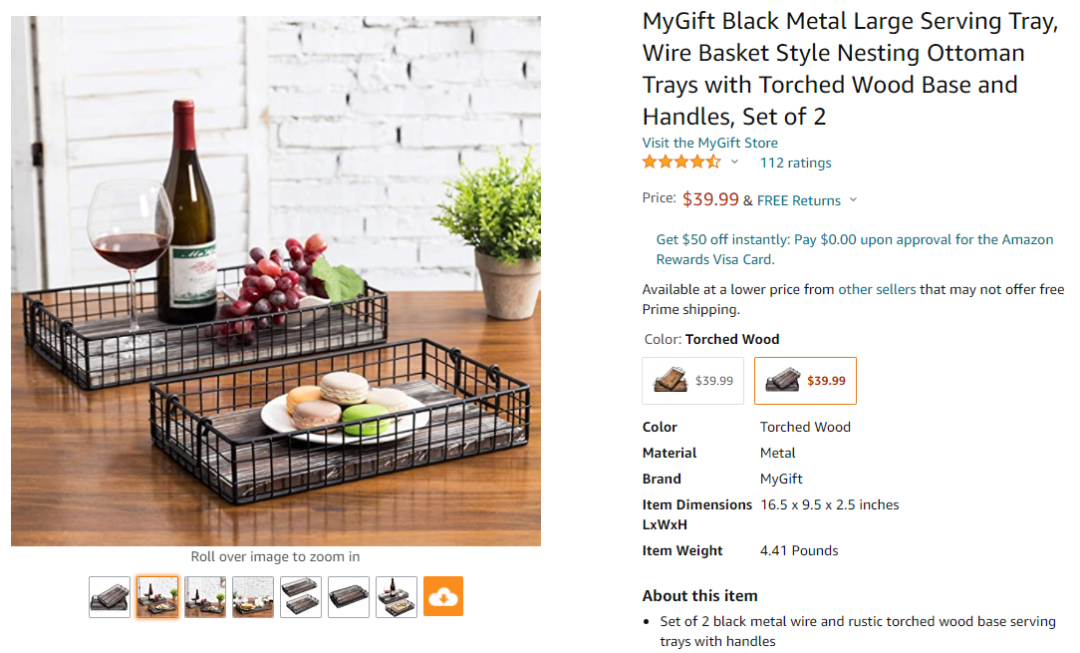The width and height of the screenshot is (1080, 653).
Task: Show the fifth thumbnail with two separated trays
Action: tap(300, 597)
